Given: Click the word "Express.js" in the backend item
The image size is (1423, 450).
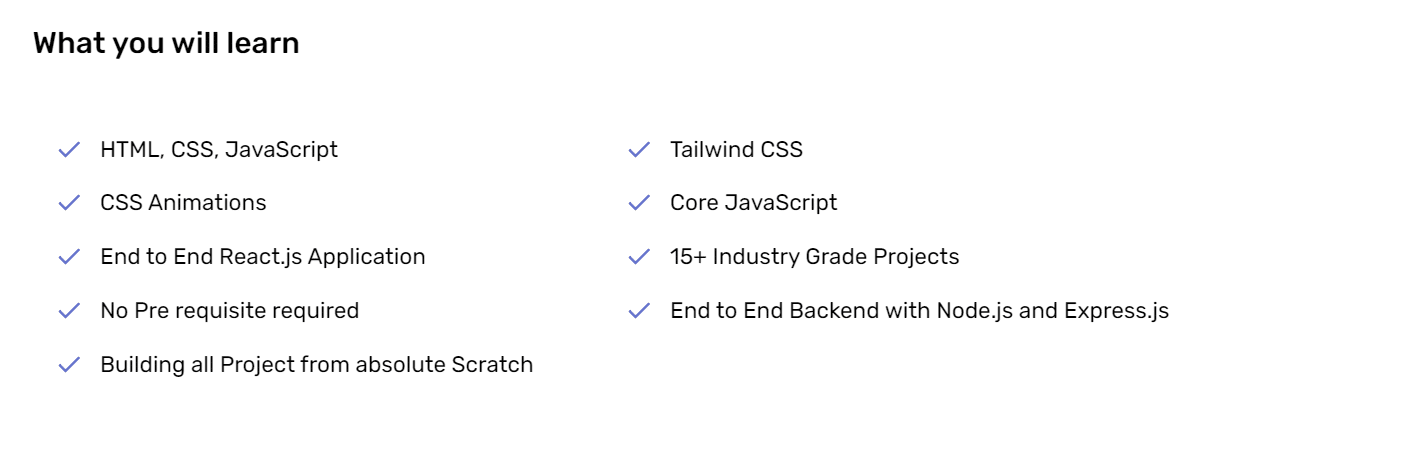Looking at the screenshot, I should [x=1116, y=311].
